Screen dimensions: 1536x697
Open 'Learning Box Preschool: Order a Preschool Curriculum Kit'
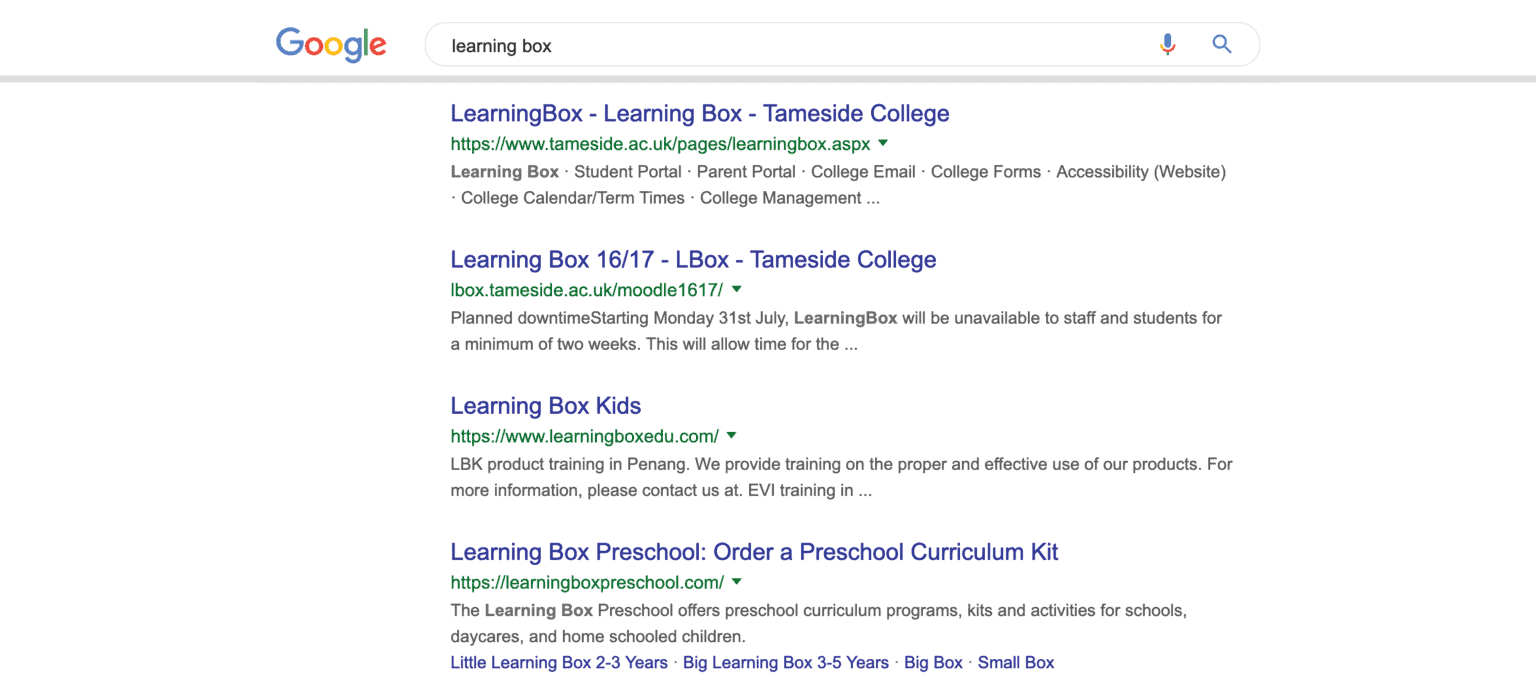pos(754,552)
